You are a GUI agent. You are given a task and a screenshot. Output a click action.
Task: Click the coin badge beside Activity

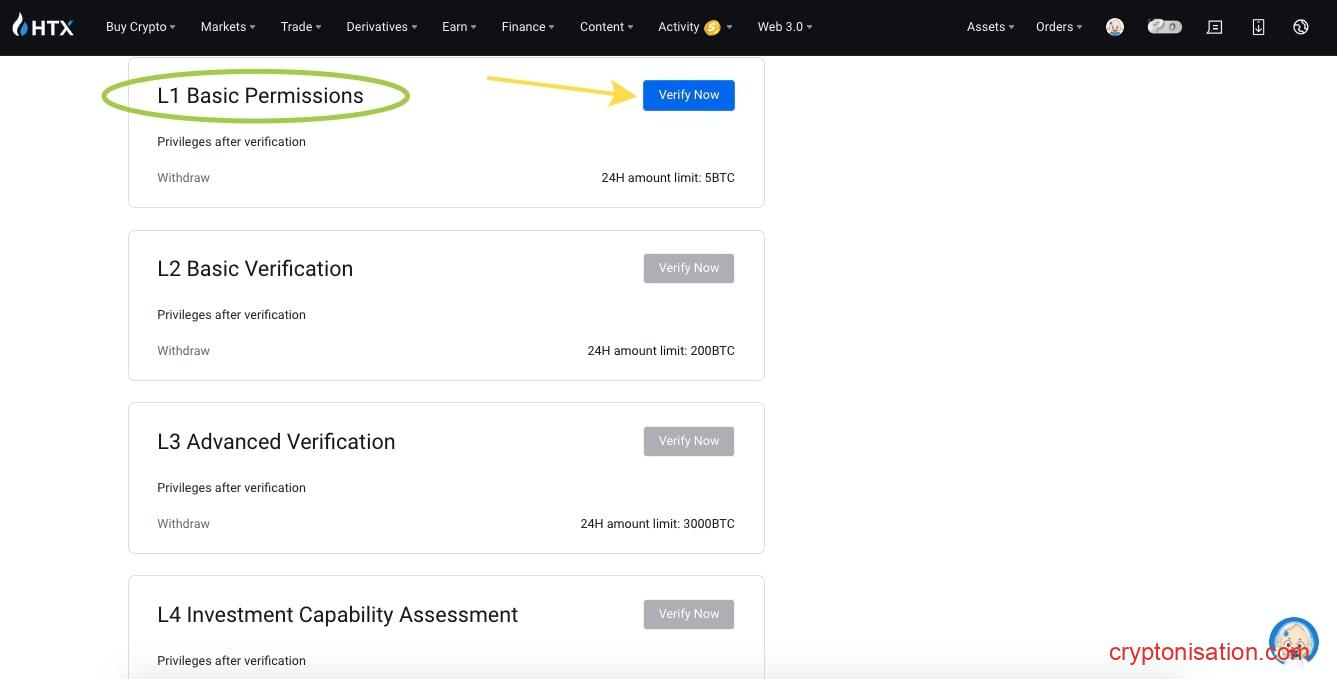(712, 28)
